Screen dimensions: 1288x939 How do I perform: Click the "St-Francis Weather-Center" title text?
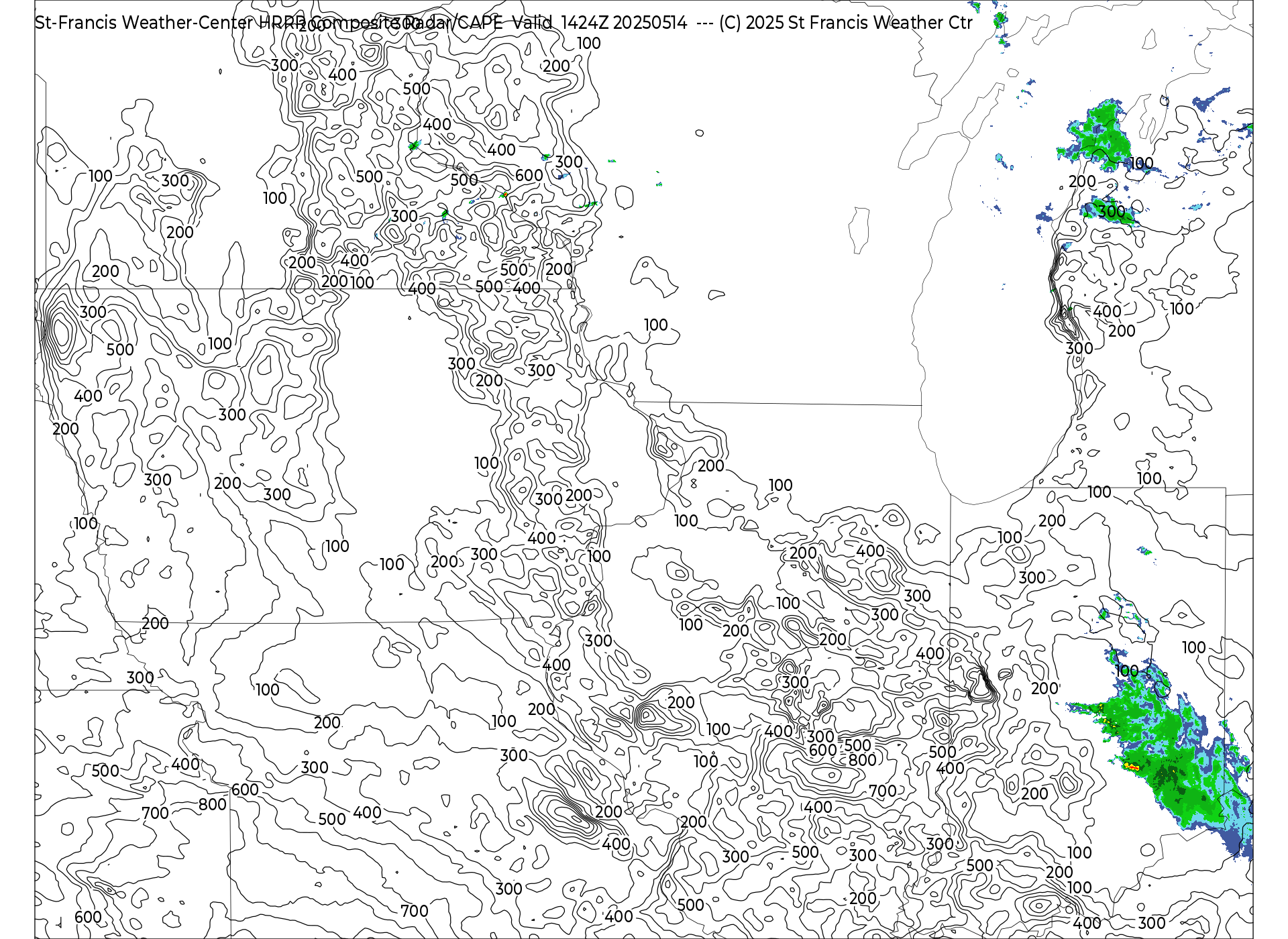pyautogui.click(x=146, y=23)
